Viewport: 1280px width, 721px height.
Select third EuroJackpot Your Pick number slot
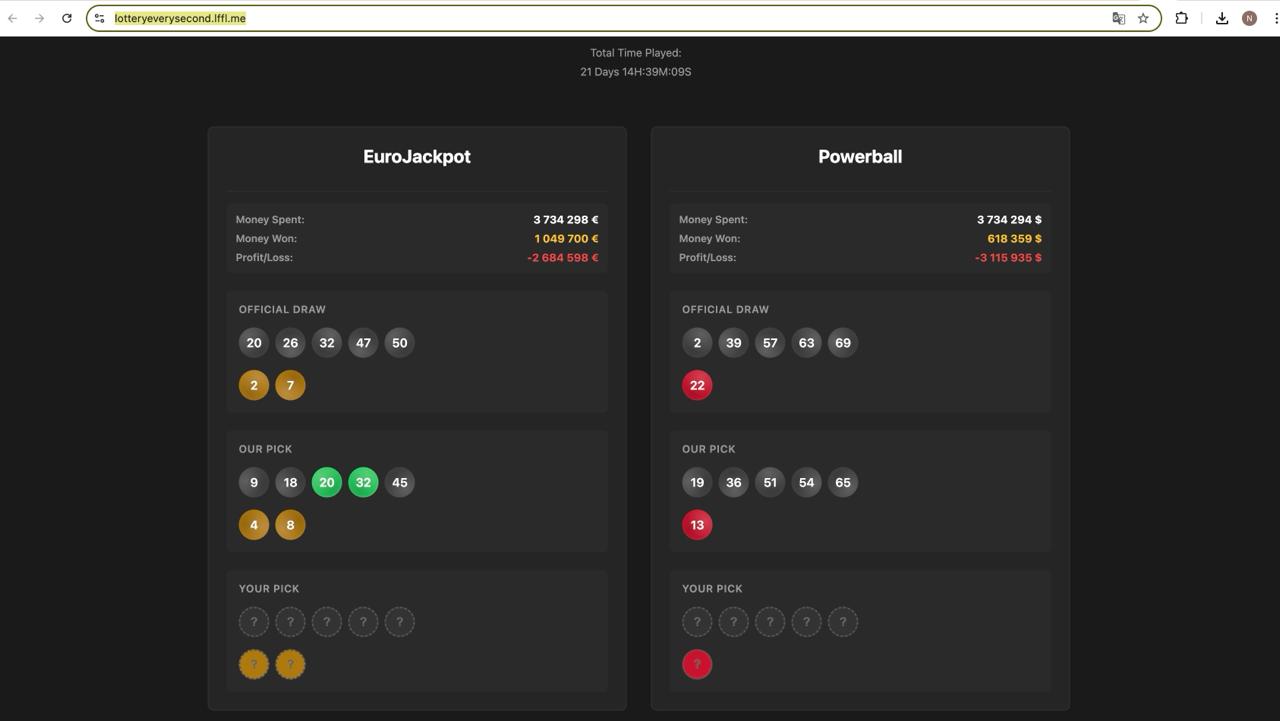[327, 622]
